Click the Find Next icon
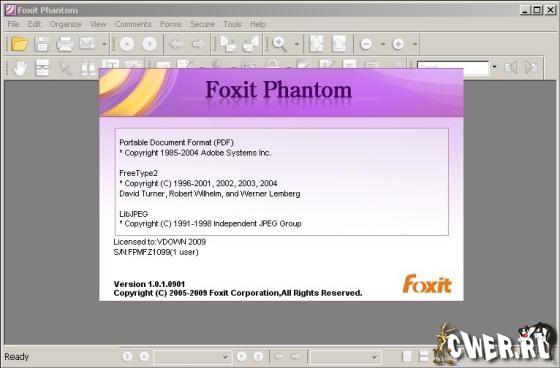 point(532,67)
